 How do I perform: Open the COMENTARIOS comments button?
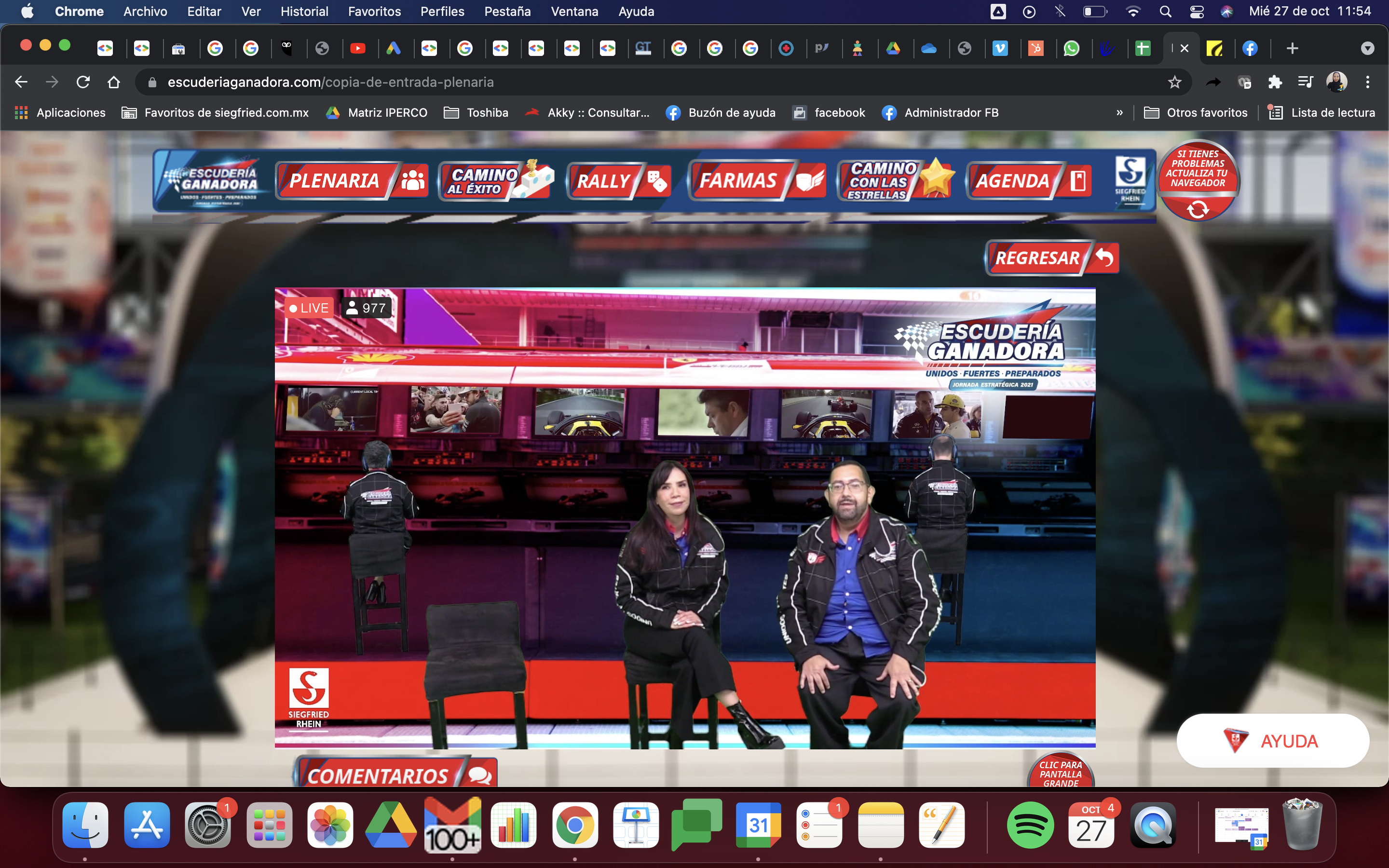click(x=395, y=773)
